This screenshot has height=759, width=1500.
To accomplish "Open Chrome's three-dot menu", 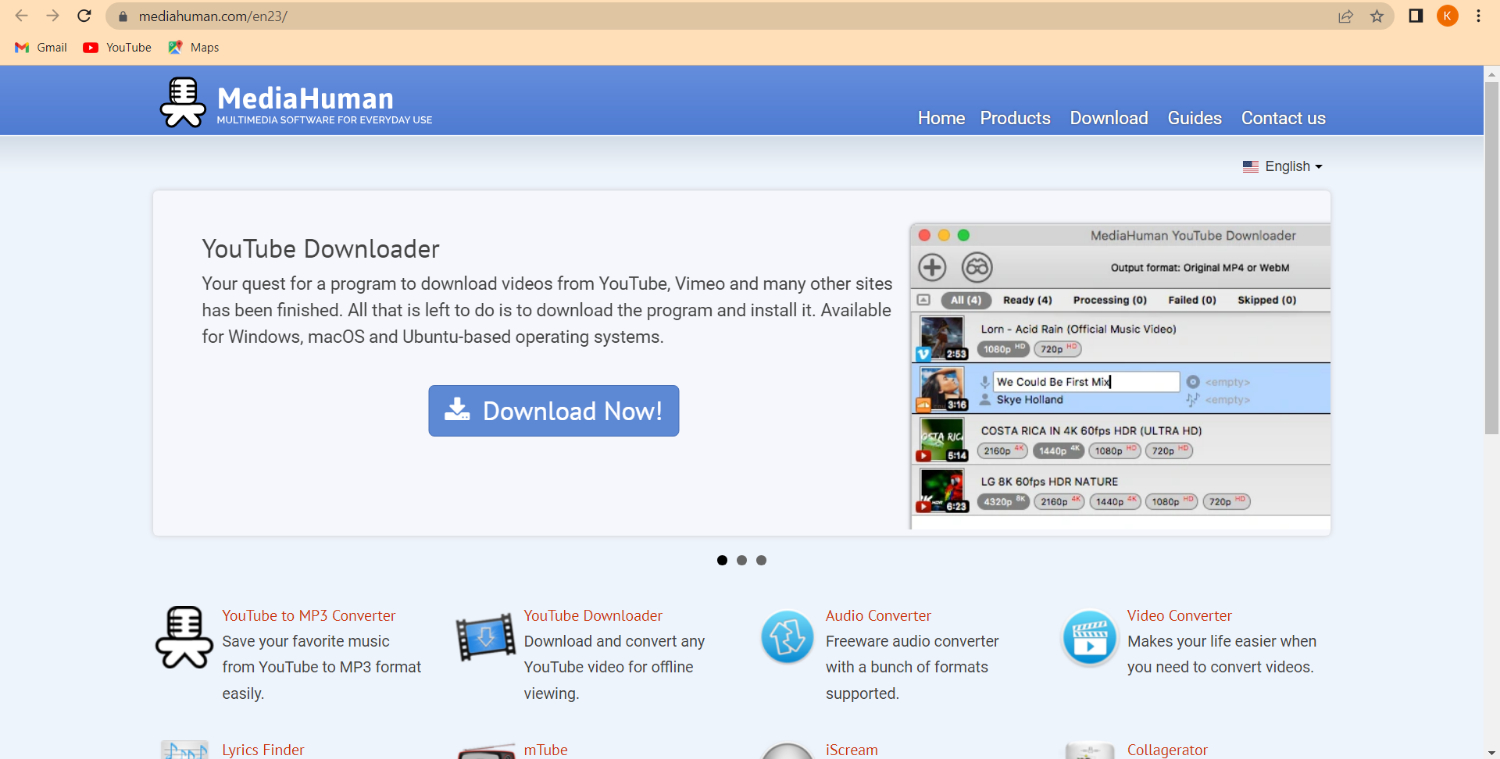I will pos(1479,16).
